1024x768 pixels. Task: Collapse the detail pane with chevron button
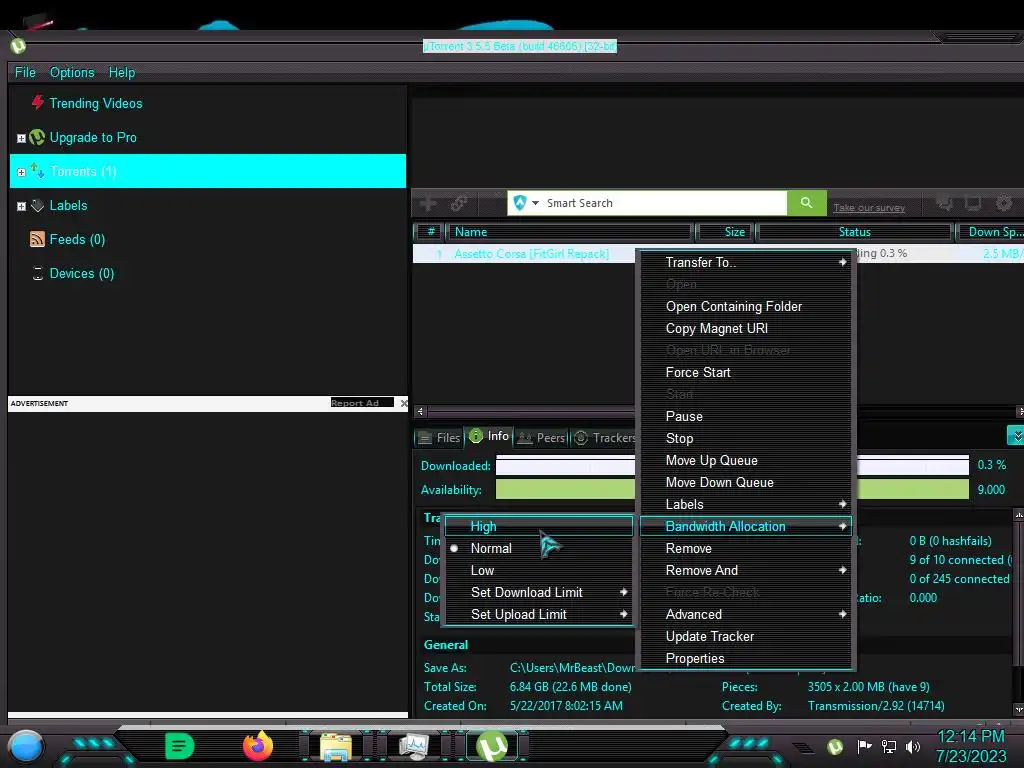[x=1016, y=436]
